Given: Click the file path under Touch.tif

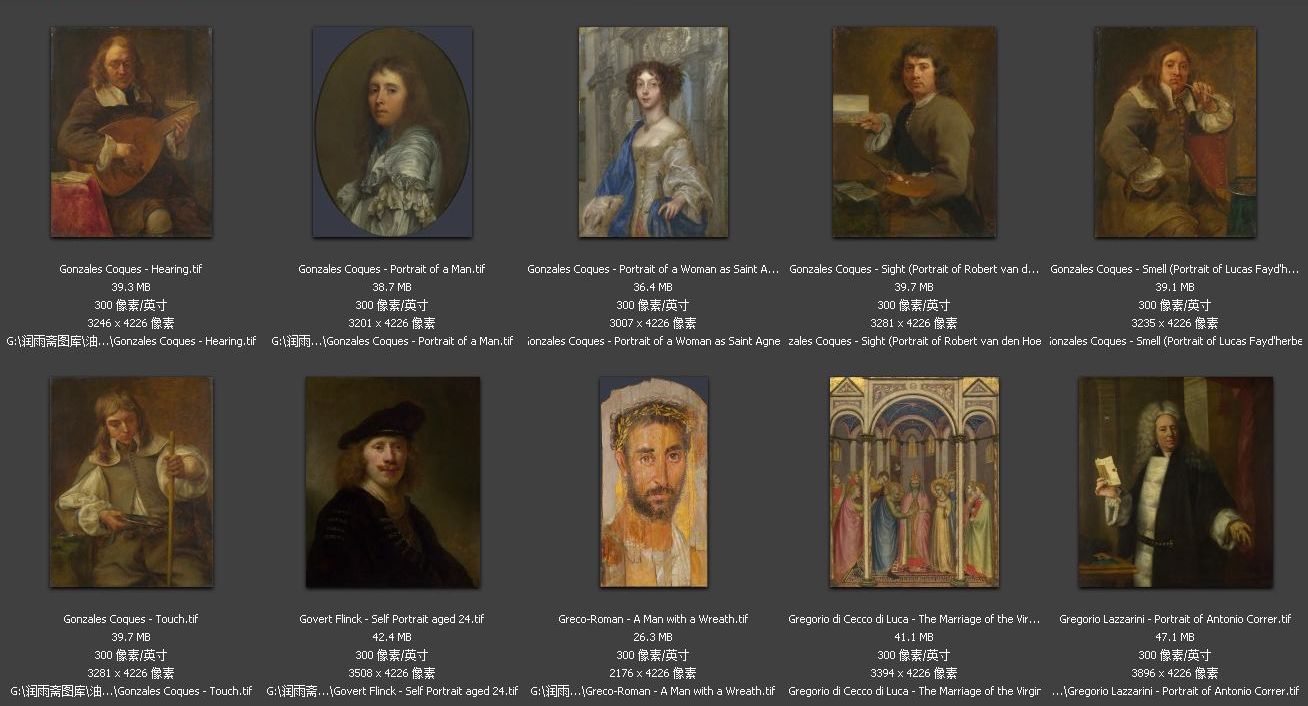Looking at the screenshot, I should tap(131, 691).
